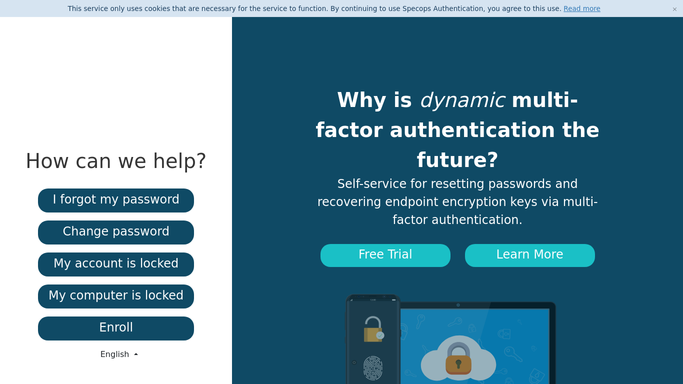Click the open padlock icon on phone
The height and width of the screenshot is (384, 683).
(x=373, y=329)
